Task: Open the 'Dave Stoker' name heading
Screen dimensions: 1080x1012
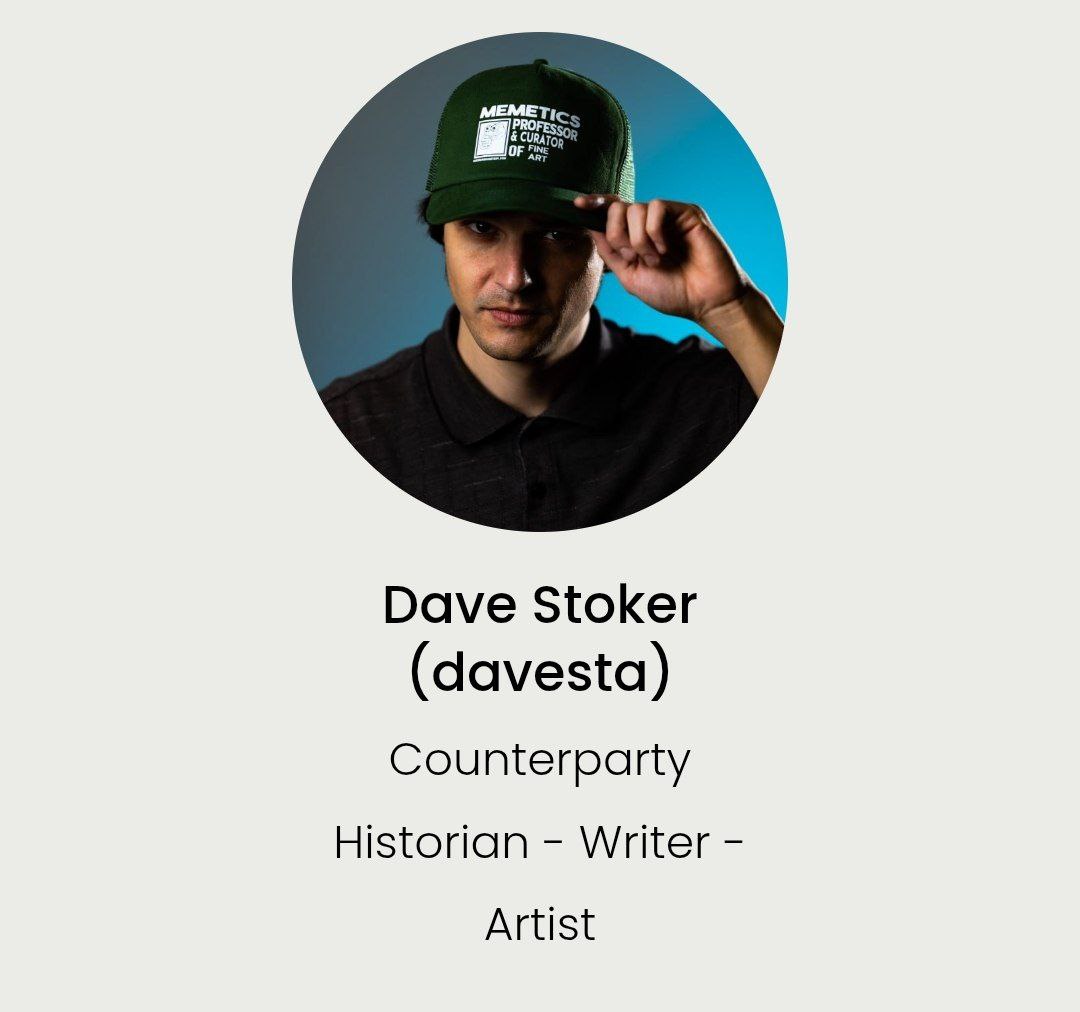Action: (x=539, y=605)
